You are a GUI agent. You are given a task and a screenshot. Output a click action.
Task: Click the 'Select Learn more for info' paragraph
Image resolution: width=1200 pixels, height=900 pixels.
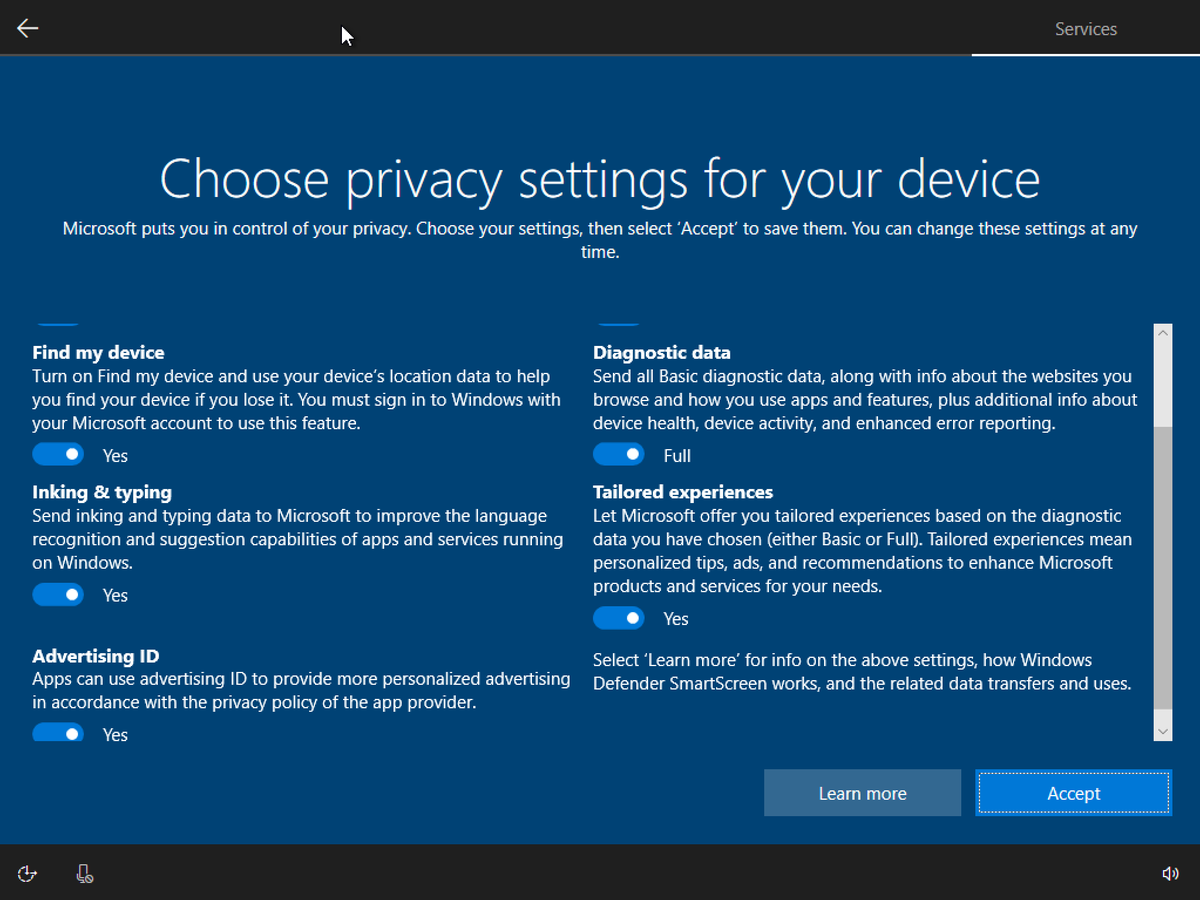(862, 672)
